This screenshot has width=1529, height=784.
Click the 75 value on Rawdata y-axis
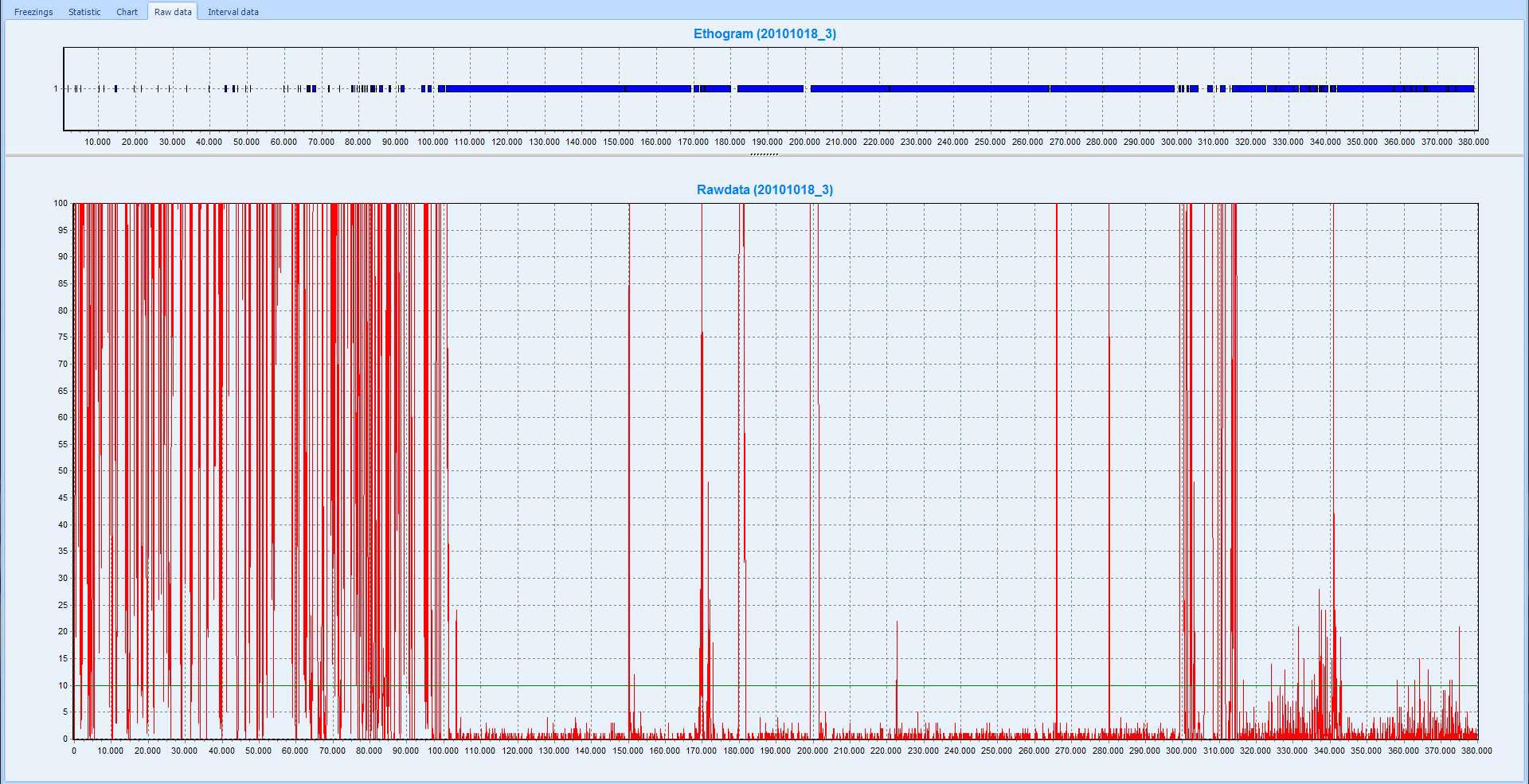click(63, 337)
